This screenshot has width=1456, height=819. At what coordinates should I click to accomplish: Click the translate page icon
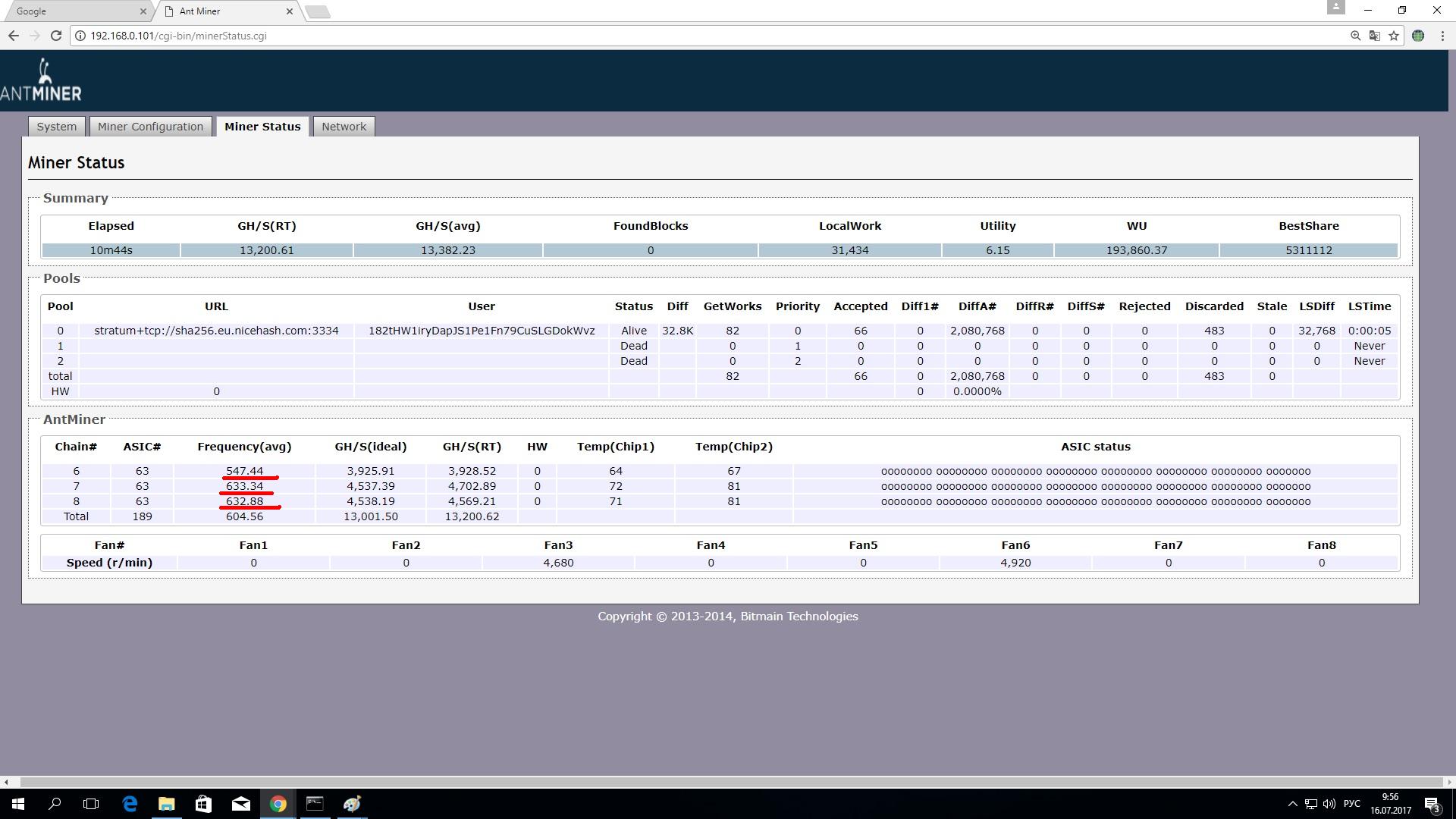pos(1374,36)
